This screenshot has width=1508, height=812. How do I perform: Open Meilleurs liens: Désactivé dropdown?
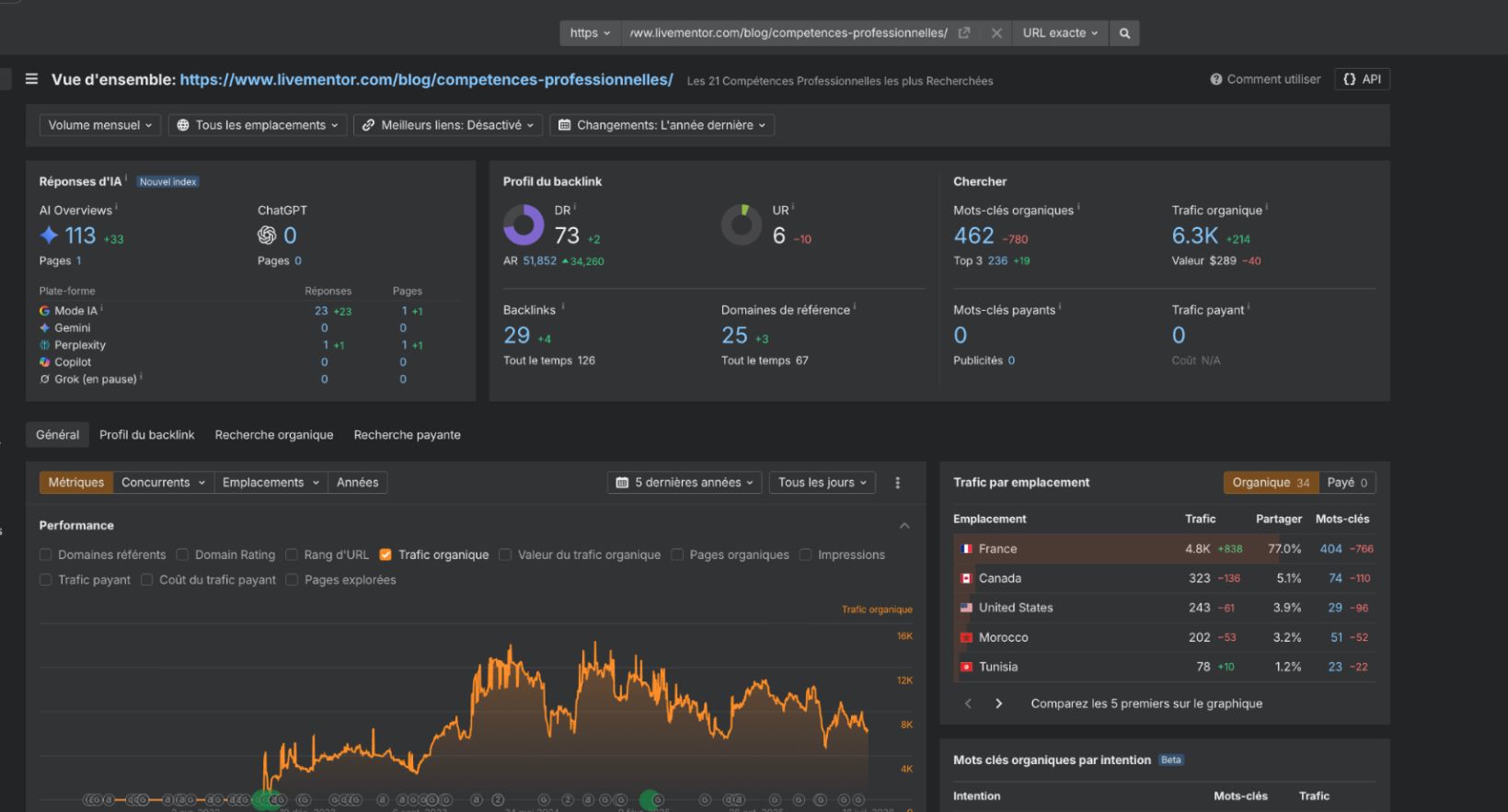[448, 125]
